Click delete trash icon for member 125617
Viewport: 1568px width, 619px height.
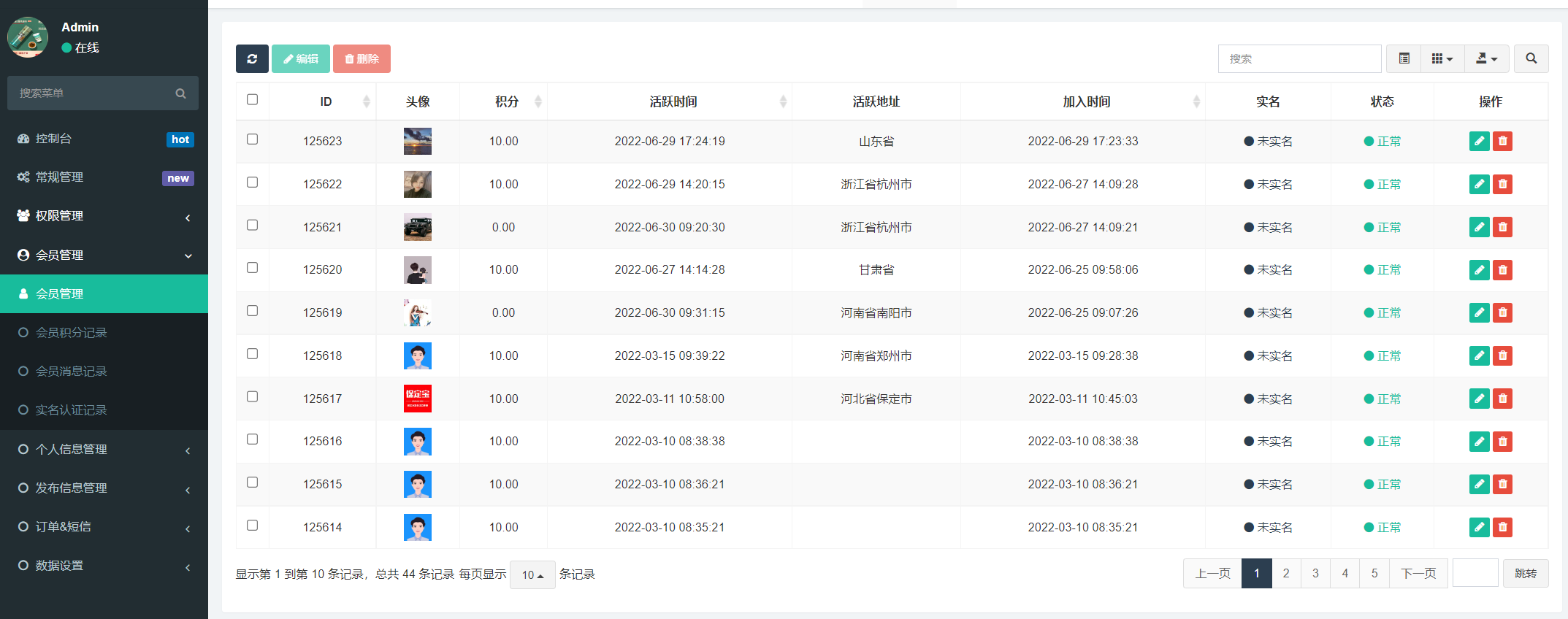click(1502, 399)
